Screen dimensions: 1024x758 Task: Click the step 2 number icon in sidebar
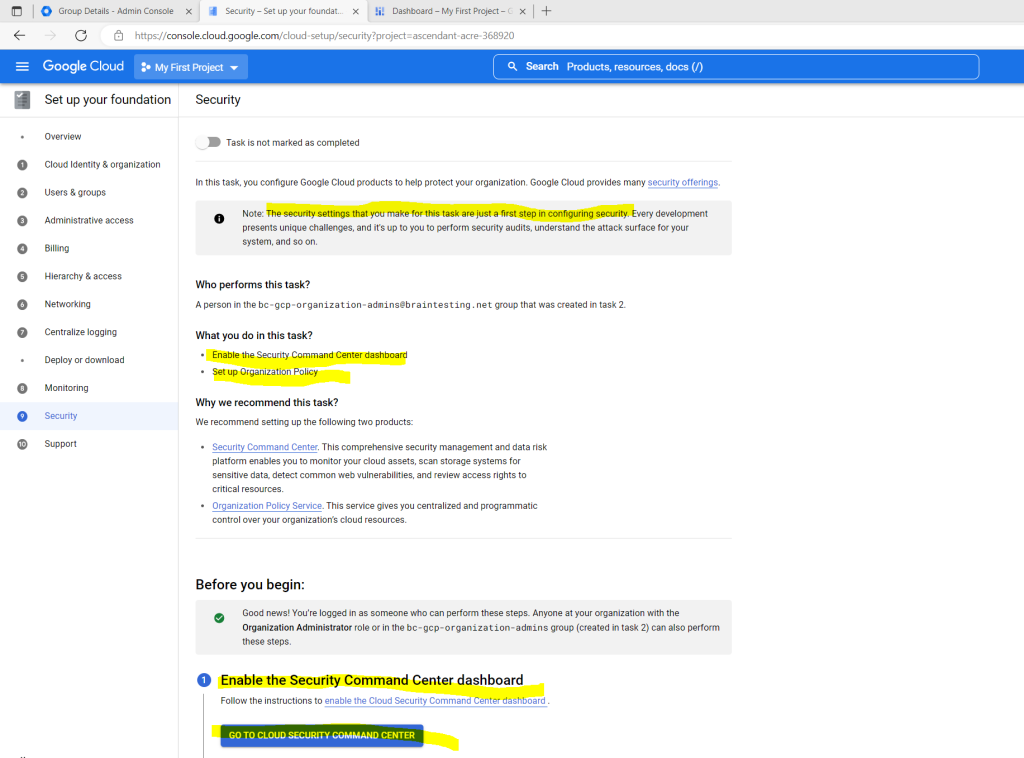pos(22,193)
